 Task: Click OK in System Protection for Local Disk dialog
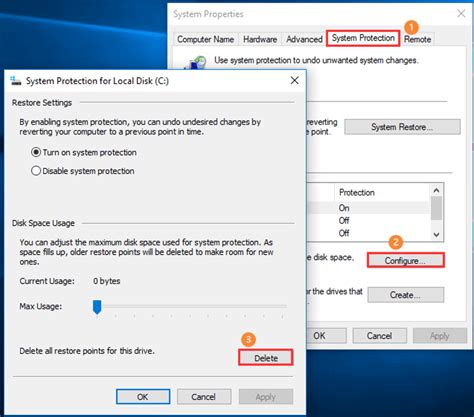point(143,397)
